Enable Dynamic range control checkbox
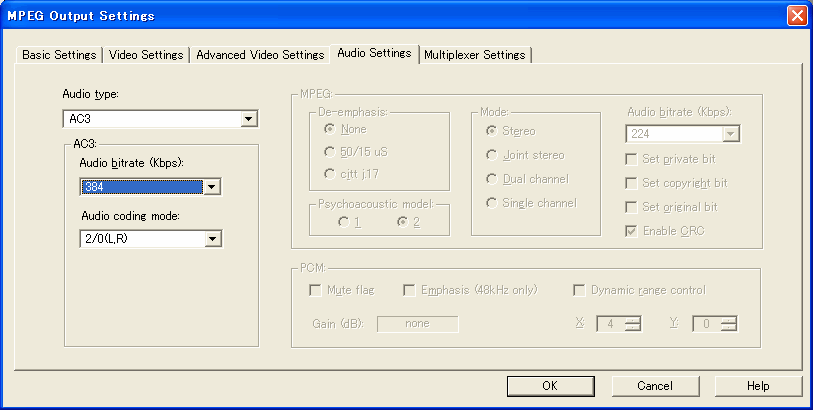 click(x=579, y=291)
